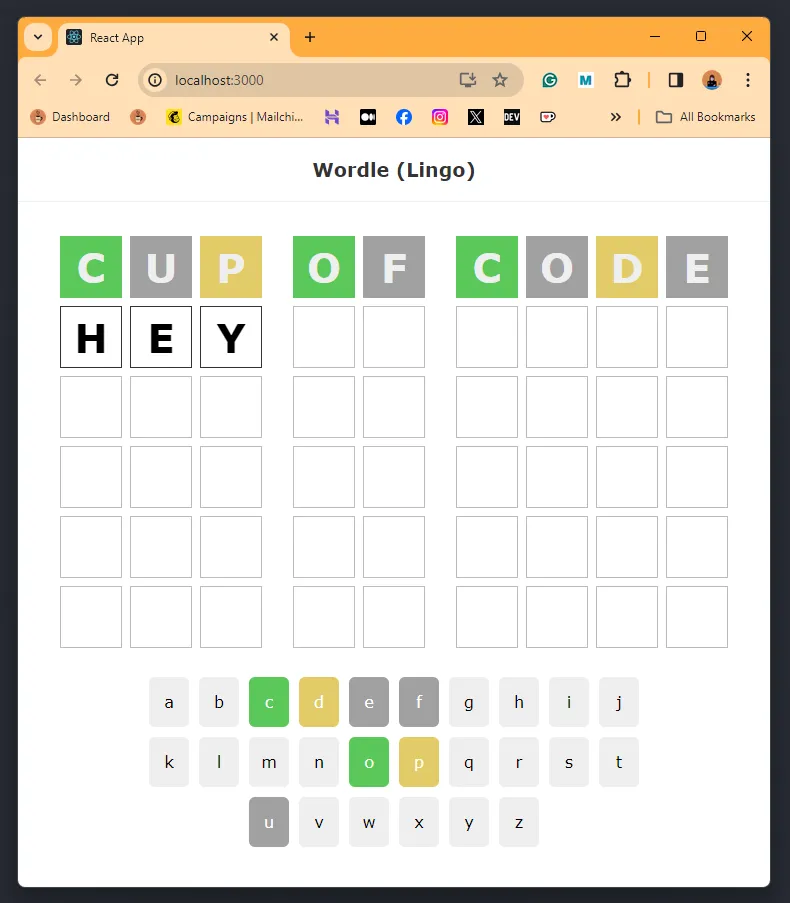Open the blue M extension icon
Screen dimensions: 790x903
[586, 80]
